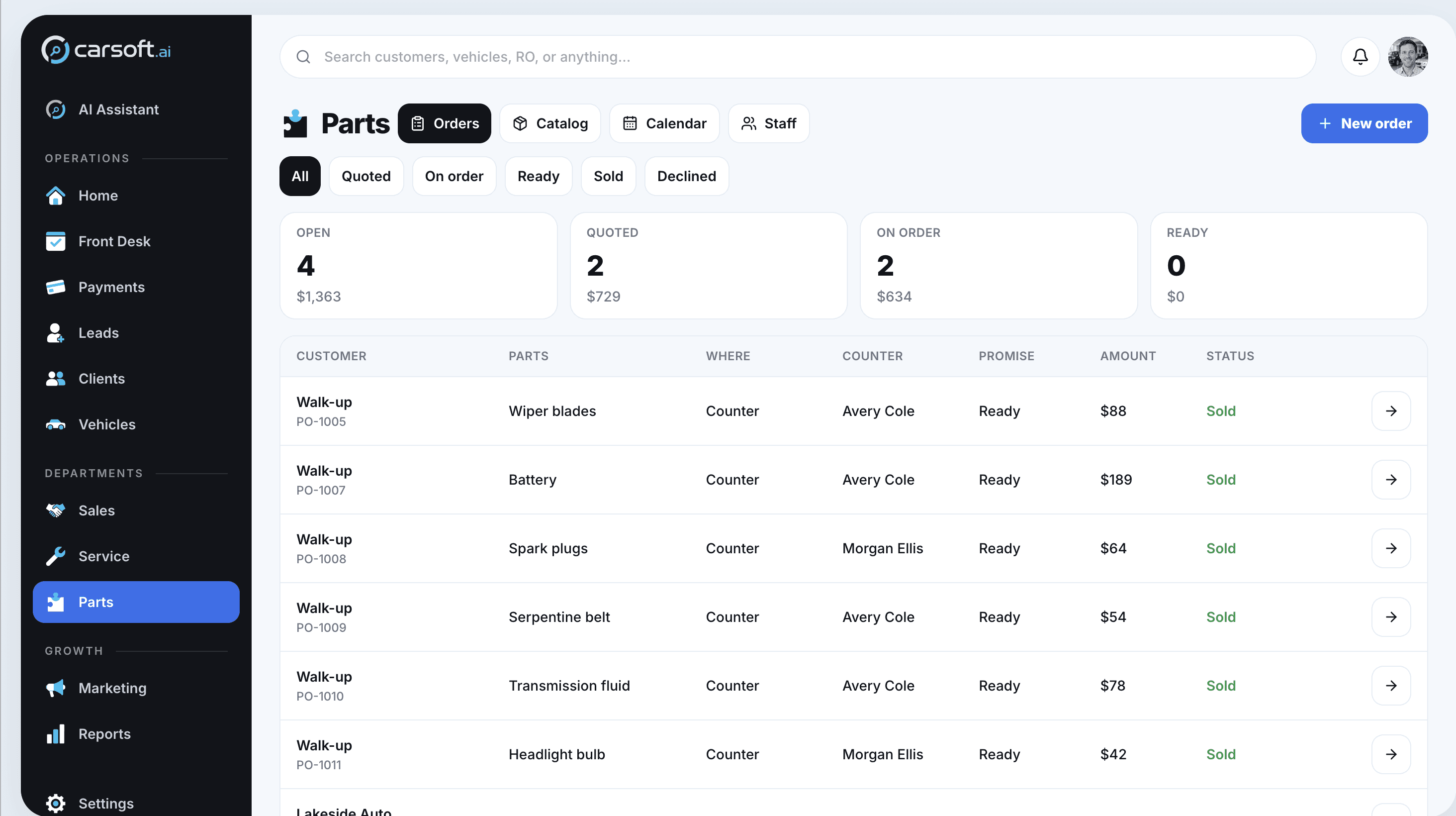Screen dimensions: 1456x816
Task: Click the AMOUNT column header
Action: click(x=1128, y=356)
